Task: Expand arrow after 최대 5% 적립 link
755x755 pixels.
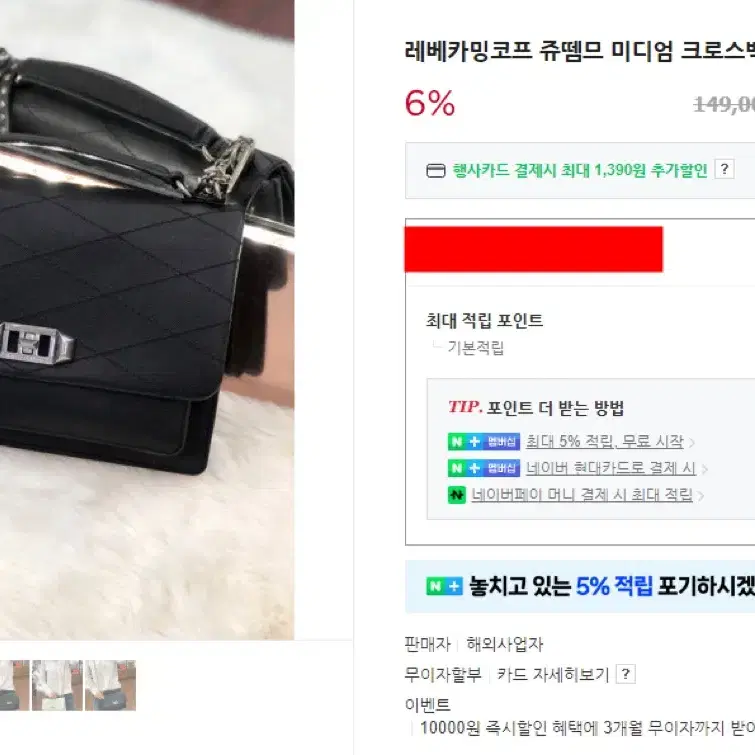Action: (x=691, y=443)
